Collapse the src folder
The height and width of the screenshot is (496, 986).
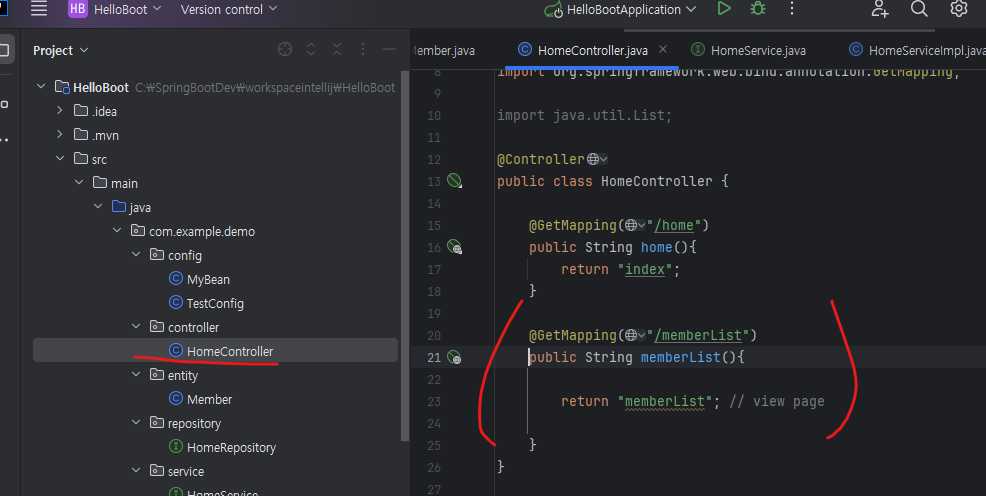point(60,158)
